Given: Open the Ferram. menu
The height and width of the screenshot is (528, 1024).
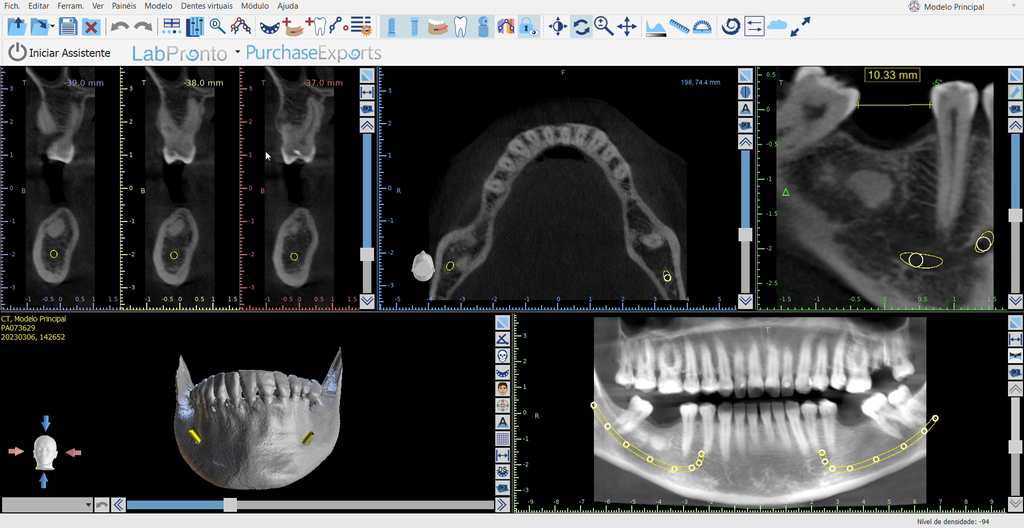Looking at the screenshot, I should coord(70,6).
